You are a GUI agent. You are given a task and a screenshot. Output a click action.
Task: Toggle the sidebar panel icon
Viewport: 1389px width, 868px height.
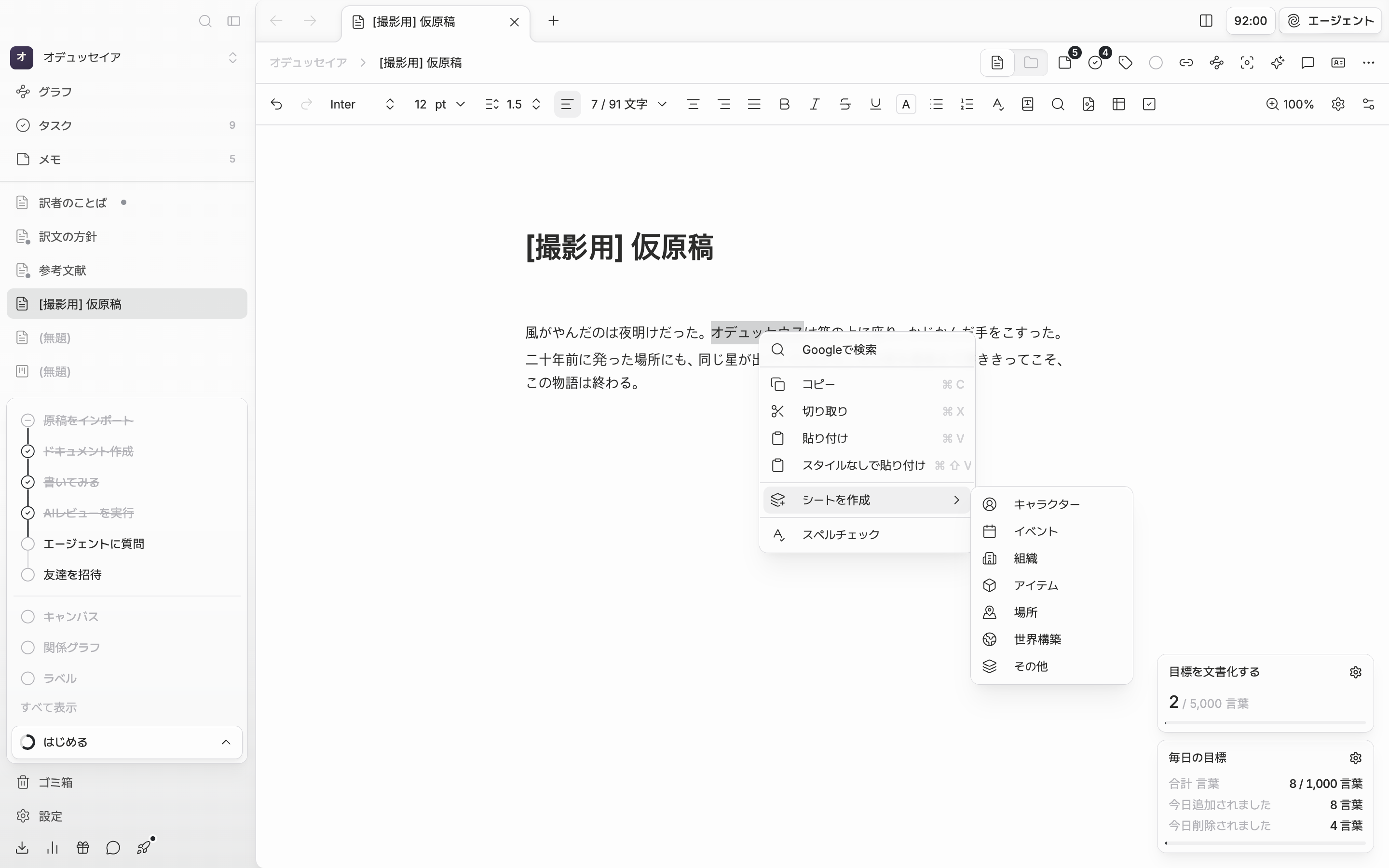[x=233, y=21]
